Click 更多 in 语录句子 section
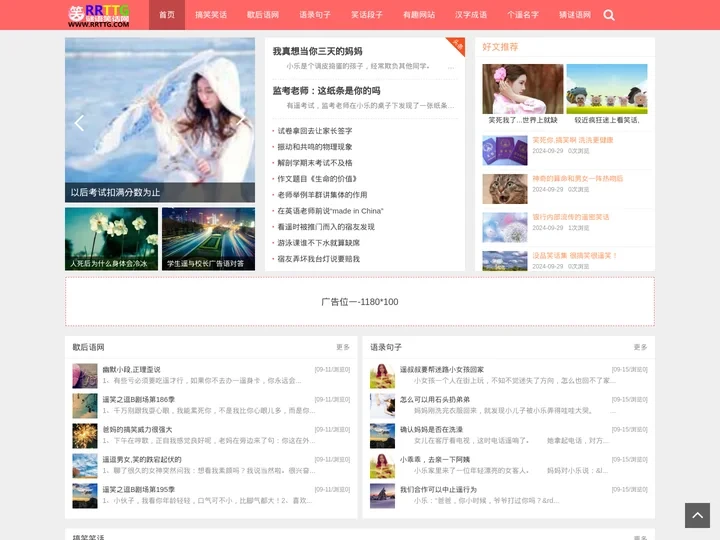This screenshot has height=540, width=720. coord(640,347)
